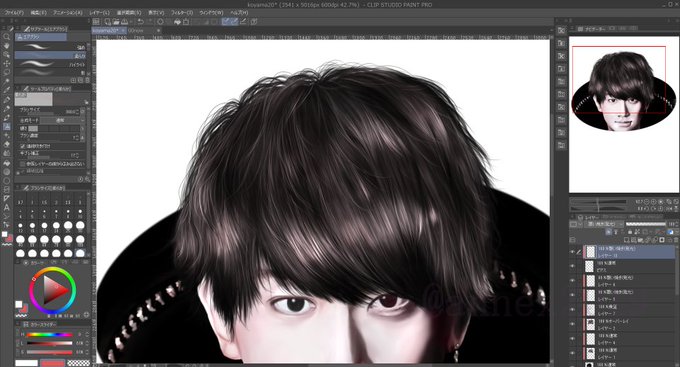Adjust the H hue color slider
Screen dimensions: 680x367
49,334
